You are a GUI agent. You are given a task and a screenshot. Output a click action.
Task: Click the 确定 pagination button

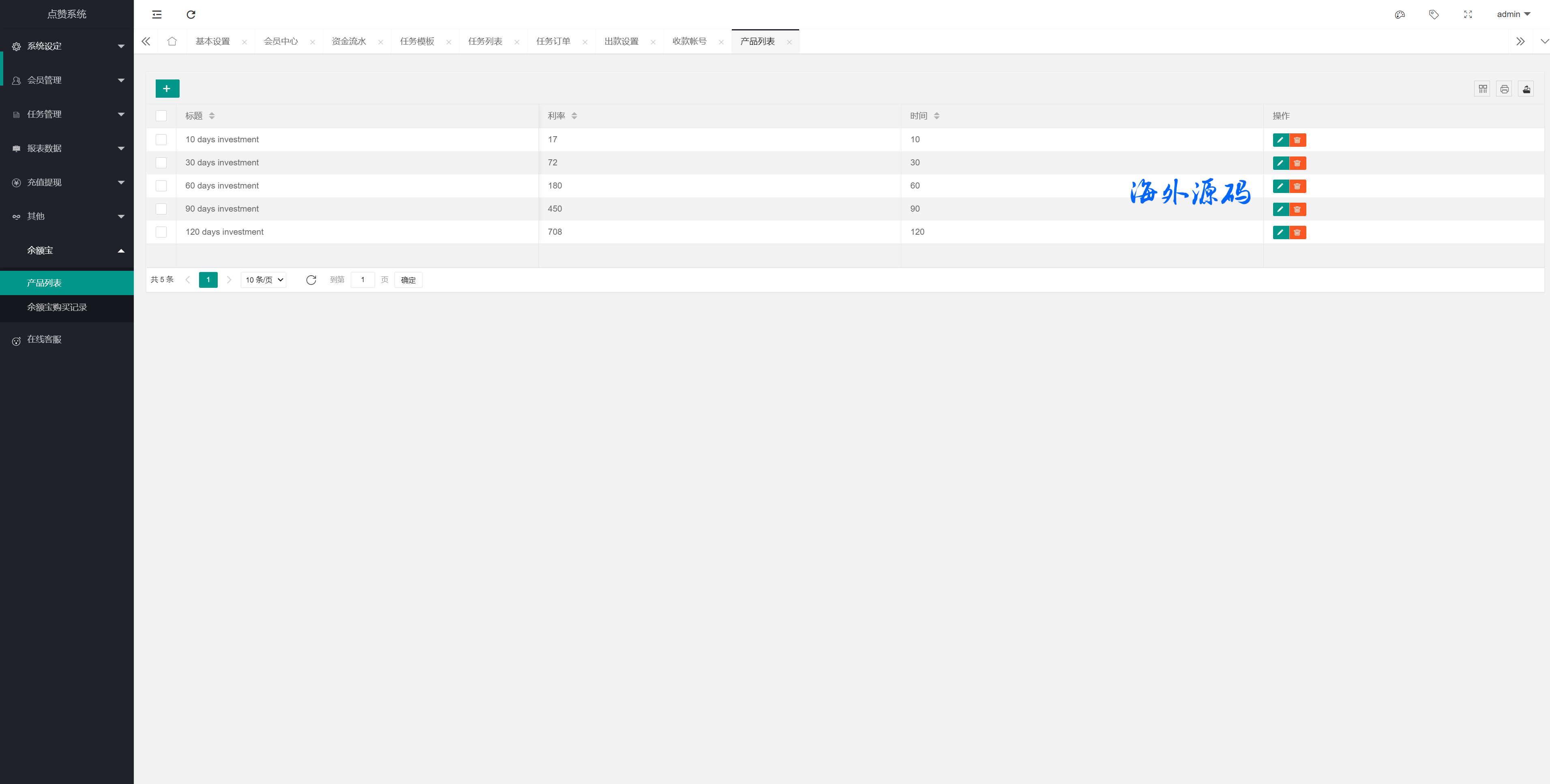(408, 280)
